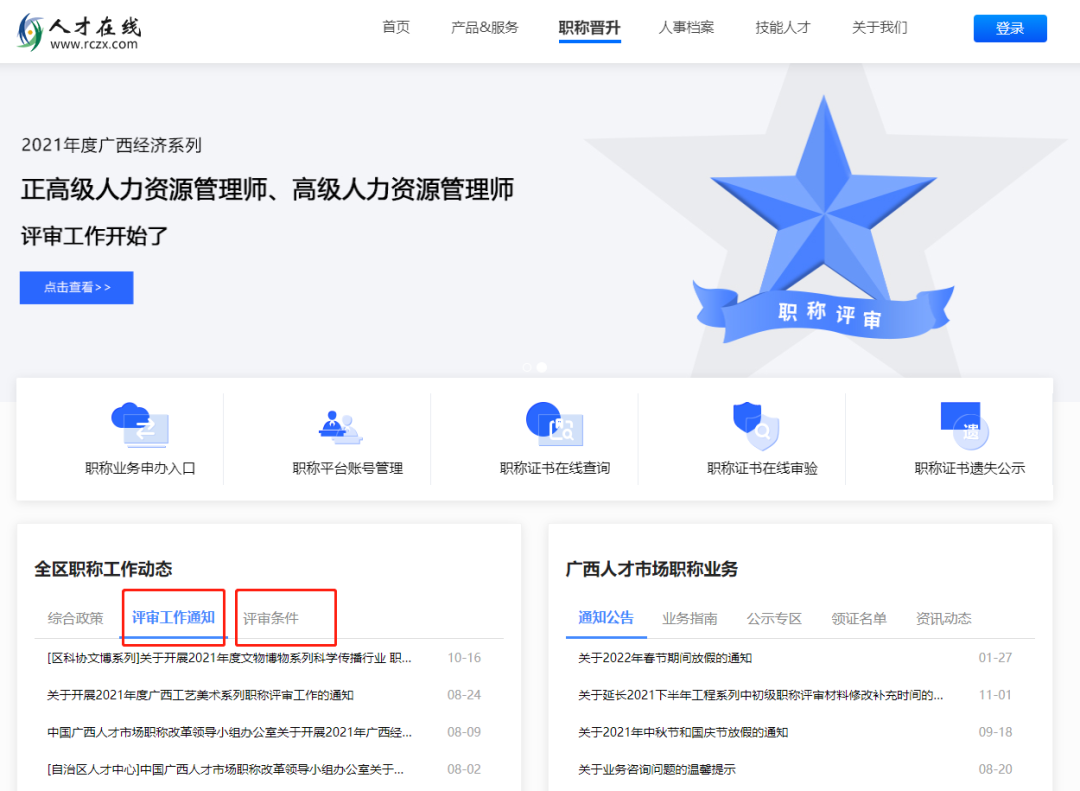This screenshot has width=1080, height=791.
Task: Click the 正高级人力资源管理师 banner headline
Action: click(x=267, y=189)
